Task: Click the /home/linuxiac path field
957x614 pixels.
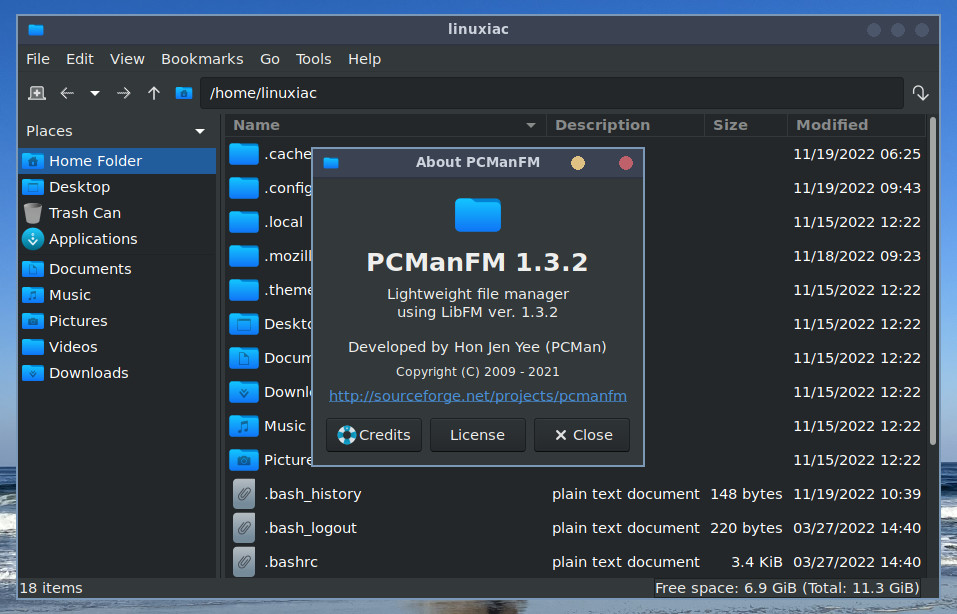Action: pos(552,93)
